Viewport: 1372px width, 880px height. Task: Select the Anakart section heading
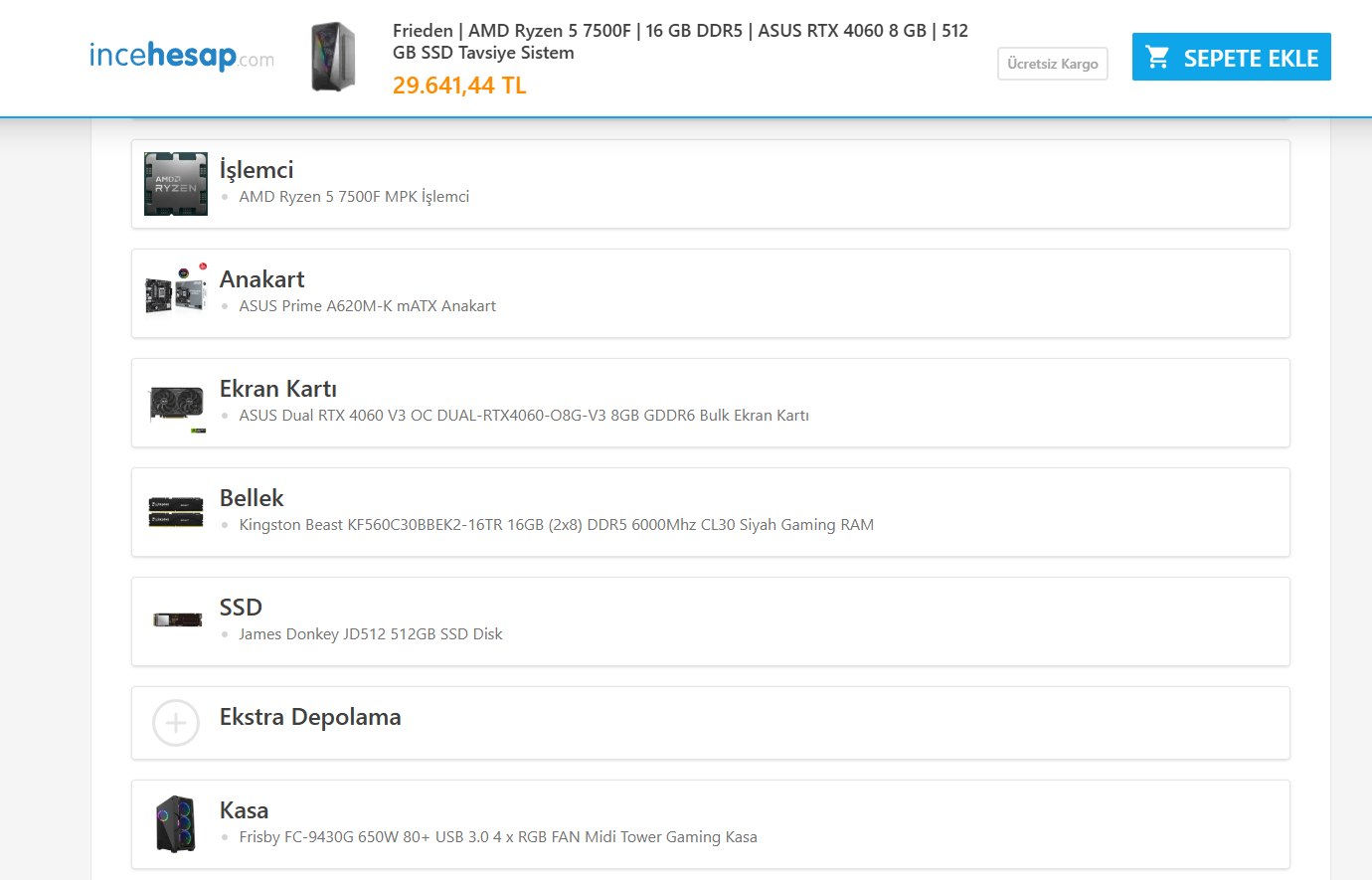pos(262,279)
